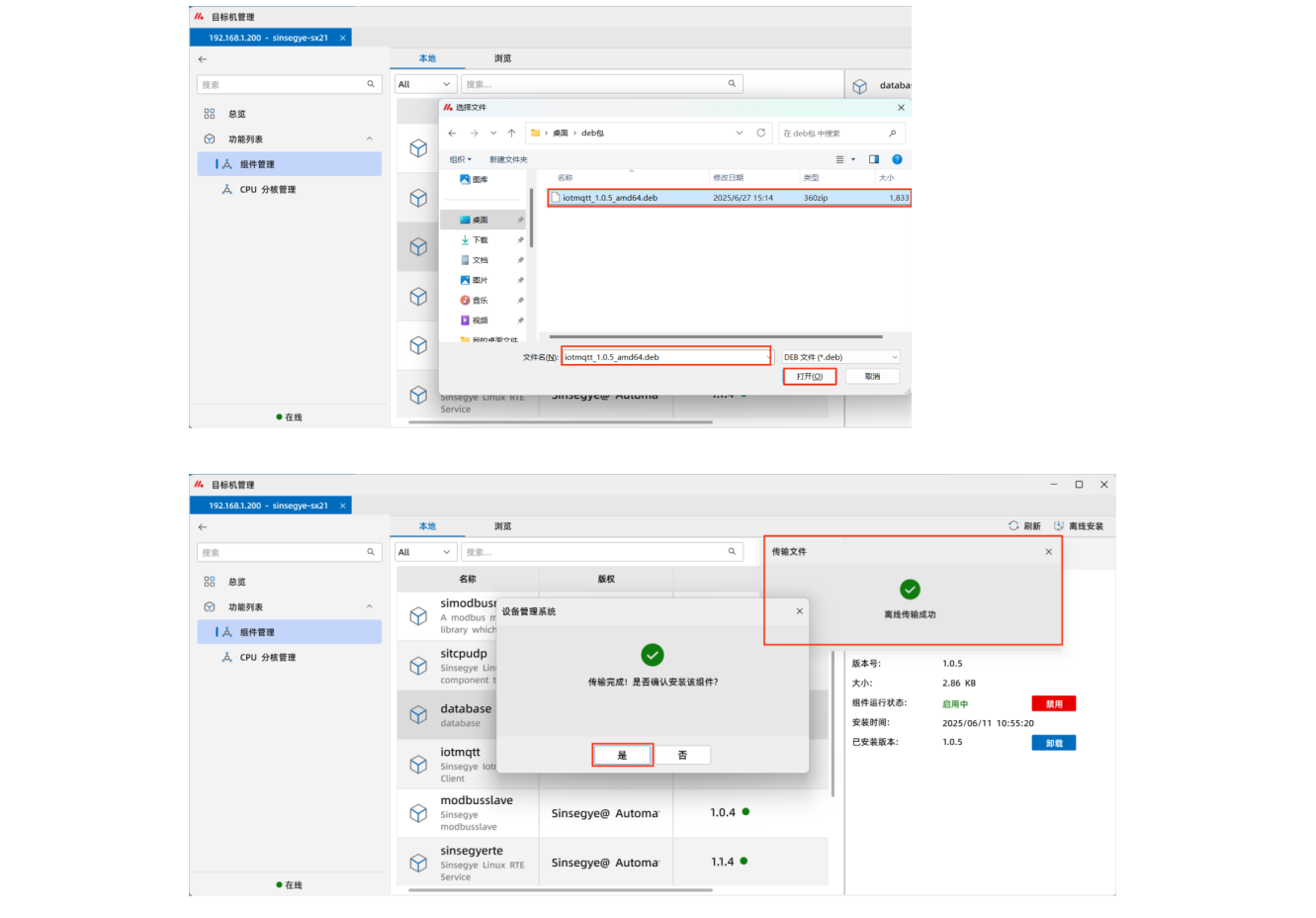Go up one folder level in the file dialog
This screenshot has width=1316, height=918.
point(511,133)
